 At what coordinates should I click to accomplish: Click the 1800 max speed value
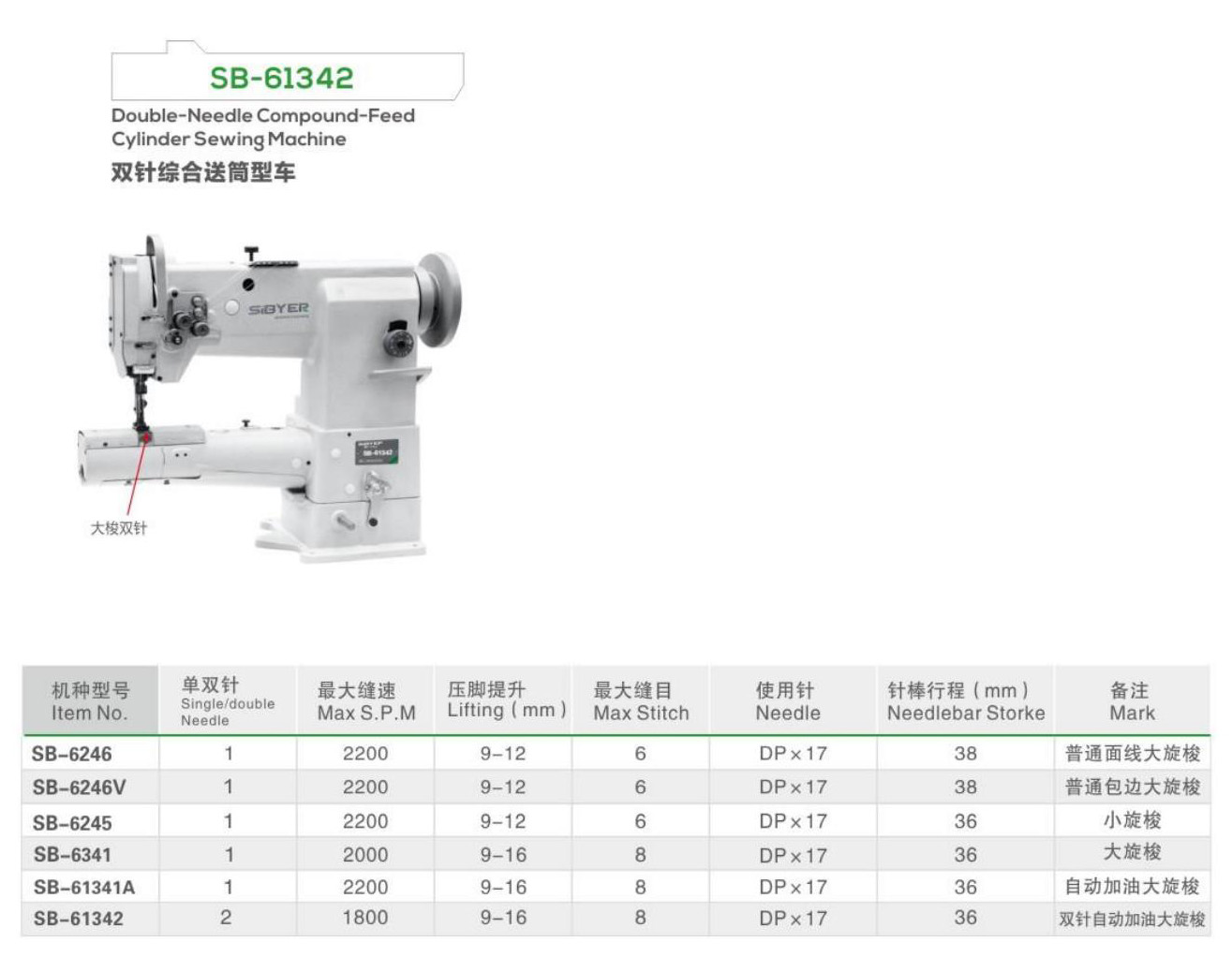pos(364,918)
